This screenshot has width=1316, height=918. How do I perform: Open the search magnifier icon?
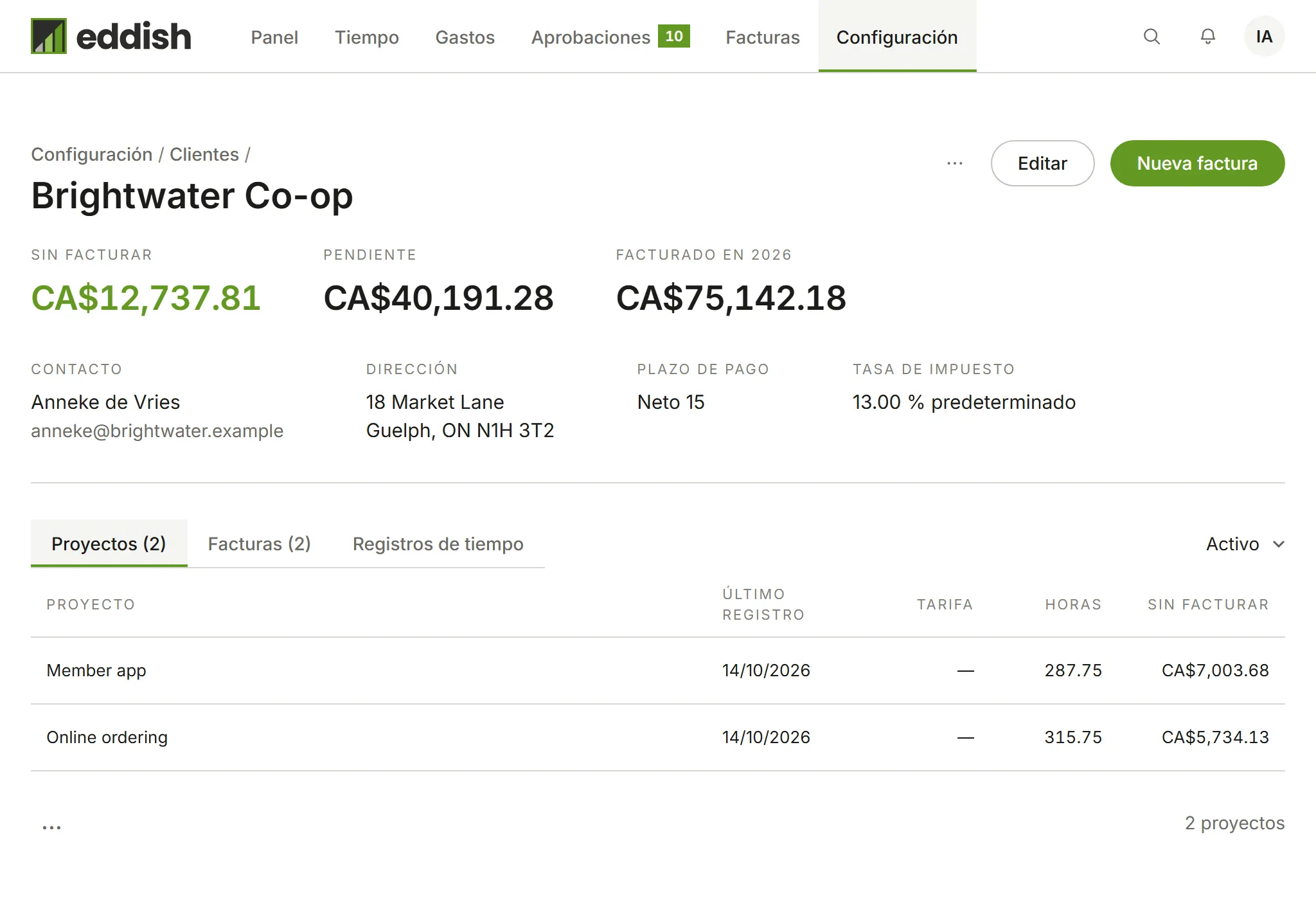point(1151,37)
